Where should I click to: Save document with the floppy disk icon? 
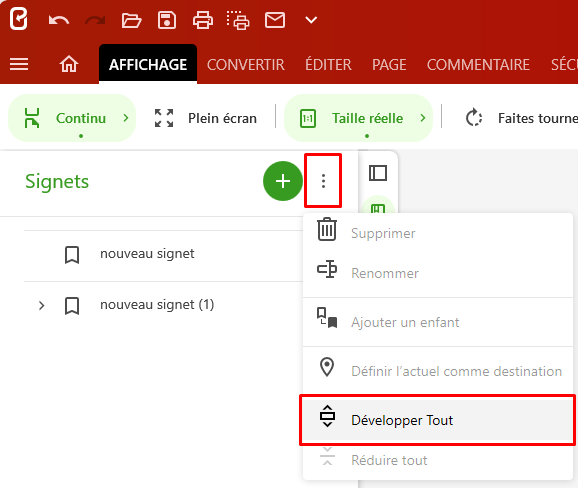click(x=167, y=20)
